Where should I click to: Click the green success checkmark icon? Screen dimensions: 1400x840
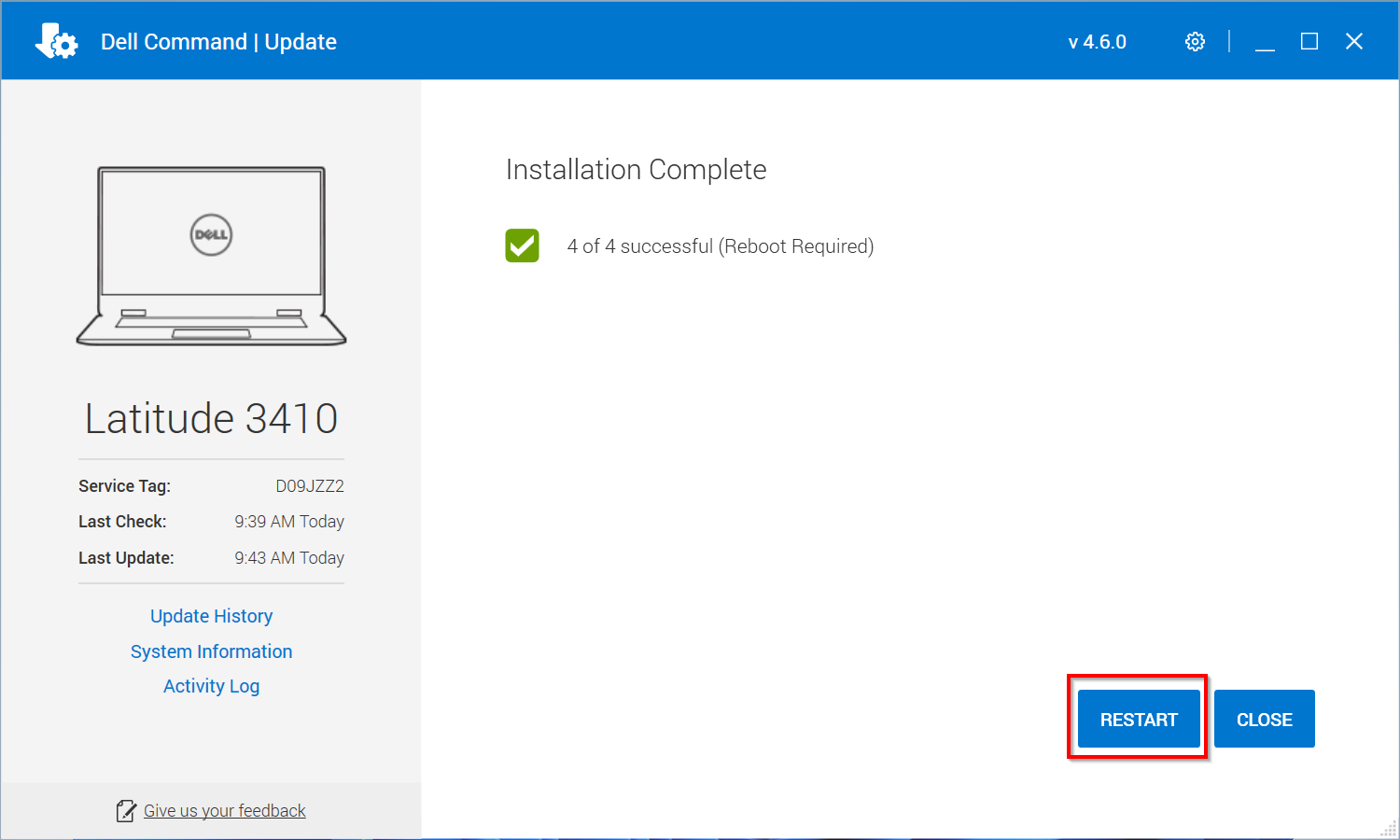523,245
